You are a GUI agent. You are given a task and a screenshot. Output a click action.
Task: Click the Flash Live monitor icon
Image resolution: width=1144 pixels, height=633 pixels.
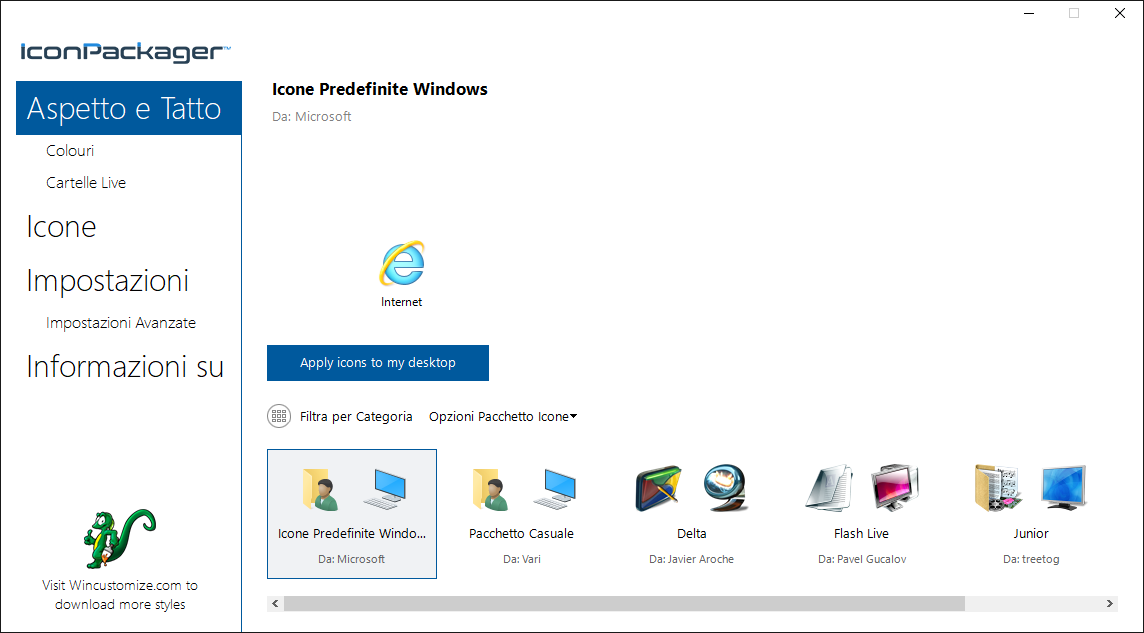tap(895, 487)
